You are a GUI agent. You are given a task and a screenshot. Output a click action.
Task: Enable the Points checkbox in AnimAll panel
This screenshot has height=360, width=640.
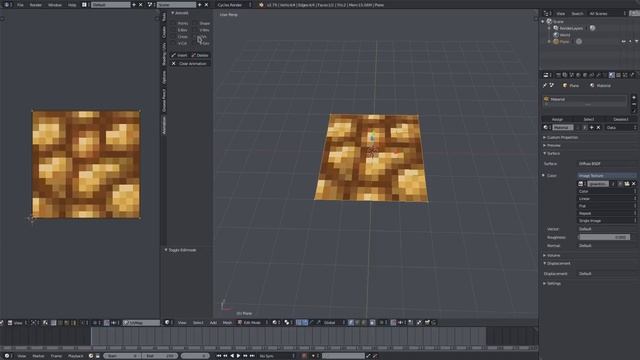pyautogui.click(x=173, y=23)
